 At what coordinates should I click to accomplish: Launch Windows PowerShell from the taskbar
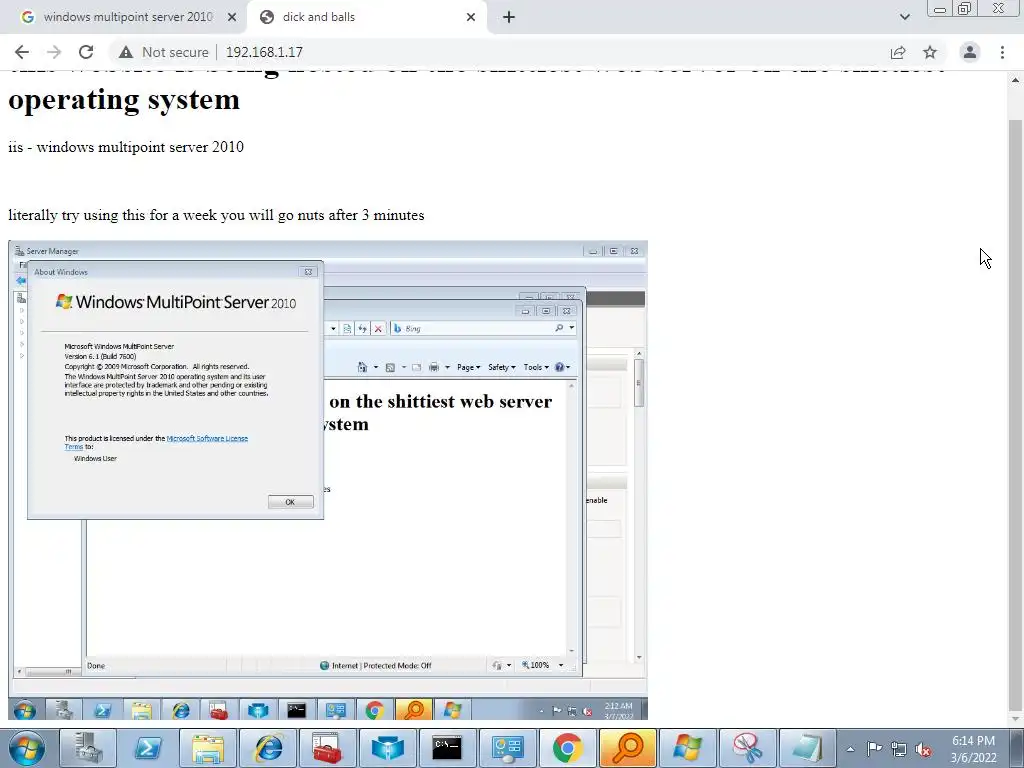point(147,748)
